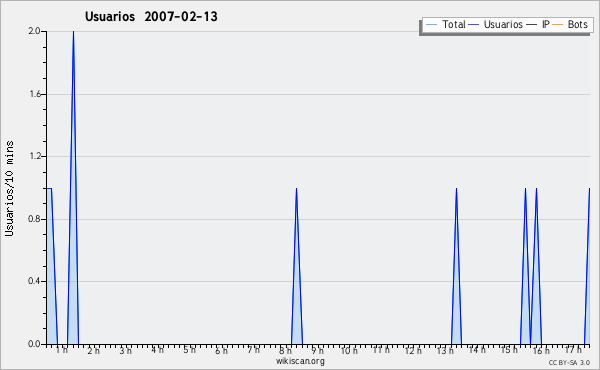Click the '2 h' x-axis label
This screenshot has width=600, height=370.
93,350
